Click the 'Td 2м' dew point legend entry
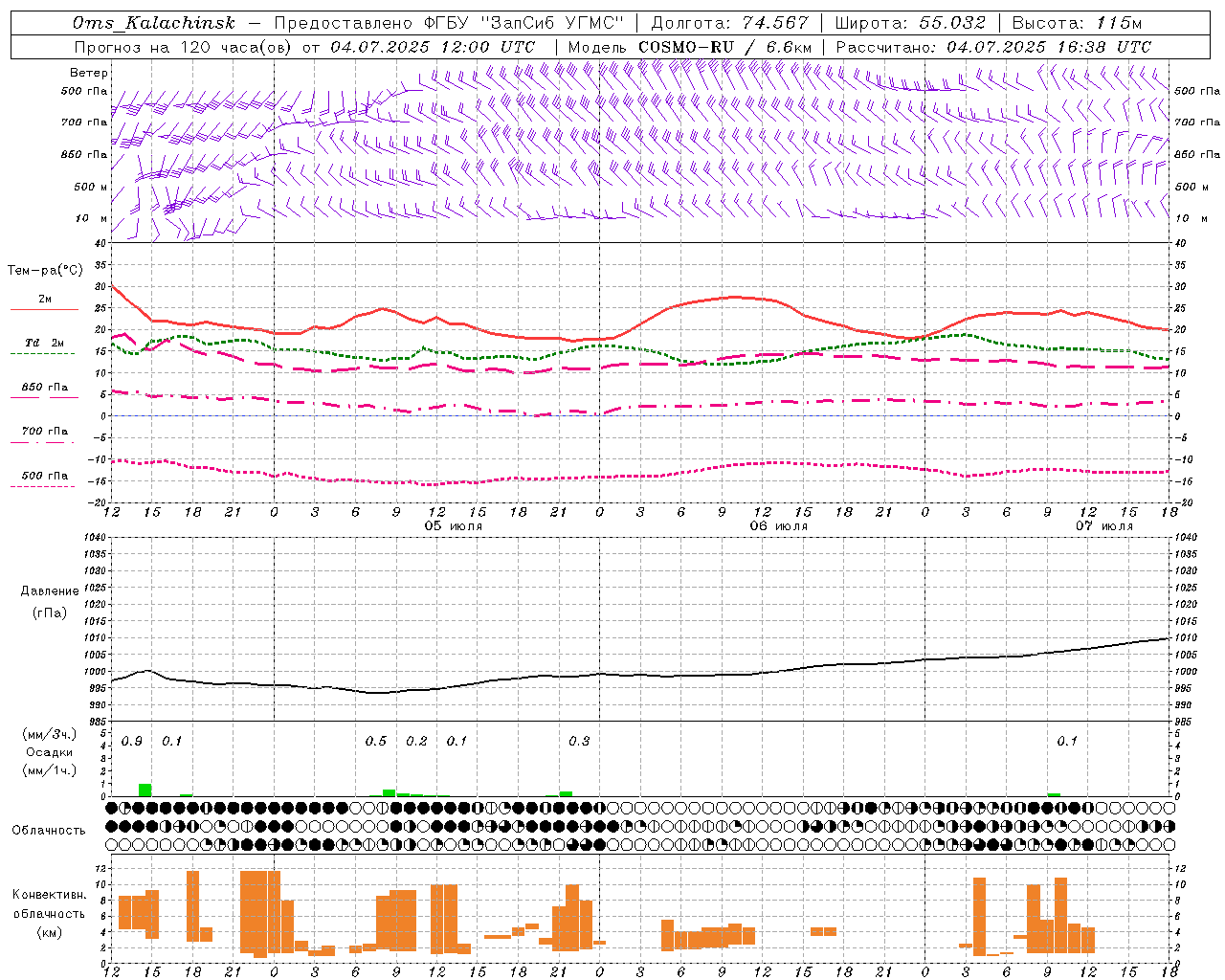The width and height of the screenshot is (1225, 980). (44, 343)
